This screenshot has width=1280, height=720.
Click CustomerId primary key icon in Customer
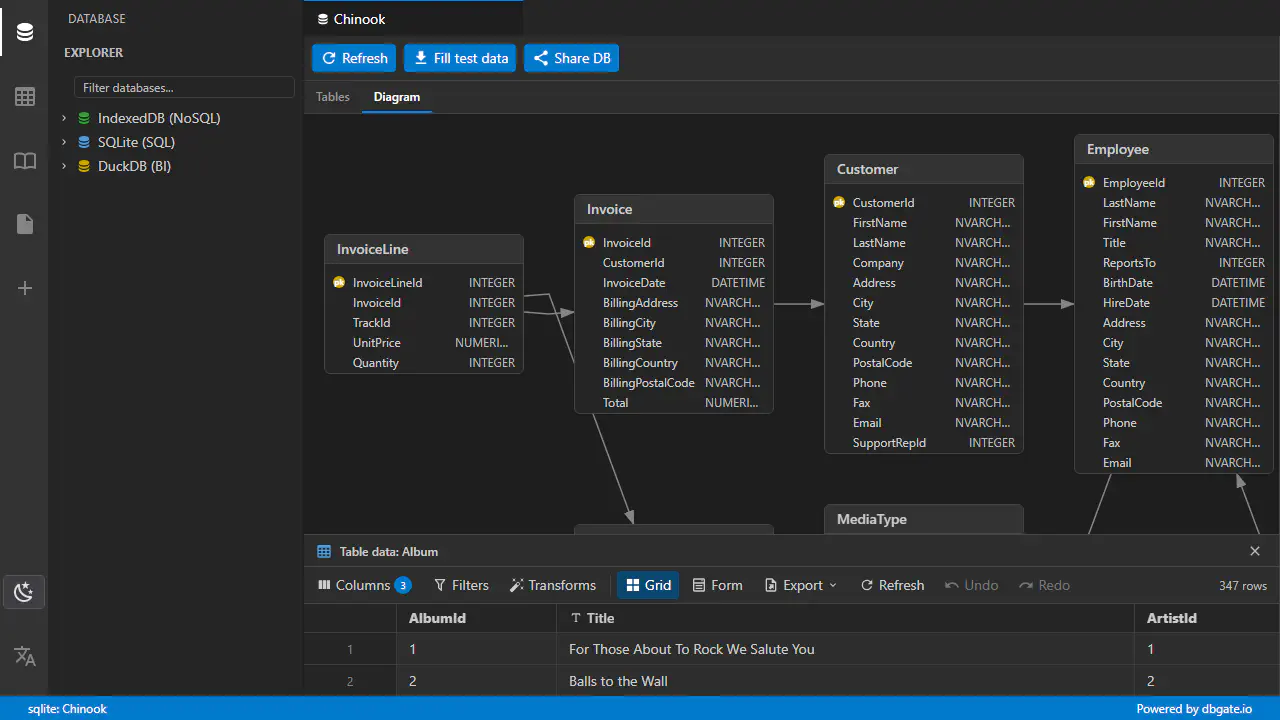(x=839, y=202)
